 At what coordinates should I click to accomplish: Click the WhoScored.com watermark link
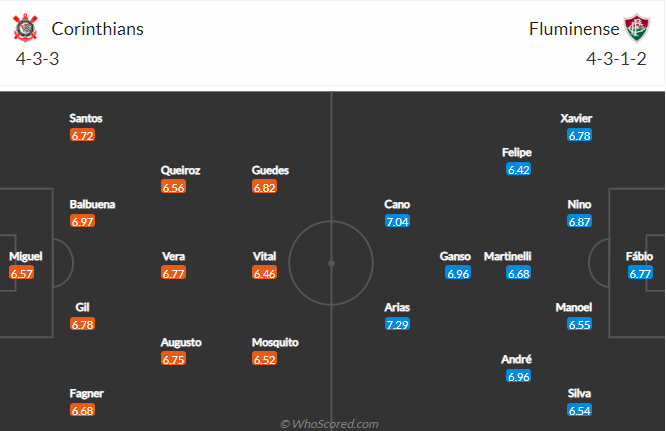pos(329,424)
